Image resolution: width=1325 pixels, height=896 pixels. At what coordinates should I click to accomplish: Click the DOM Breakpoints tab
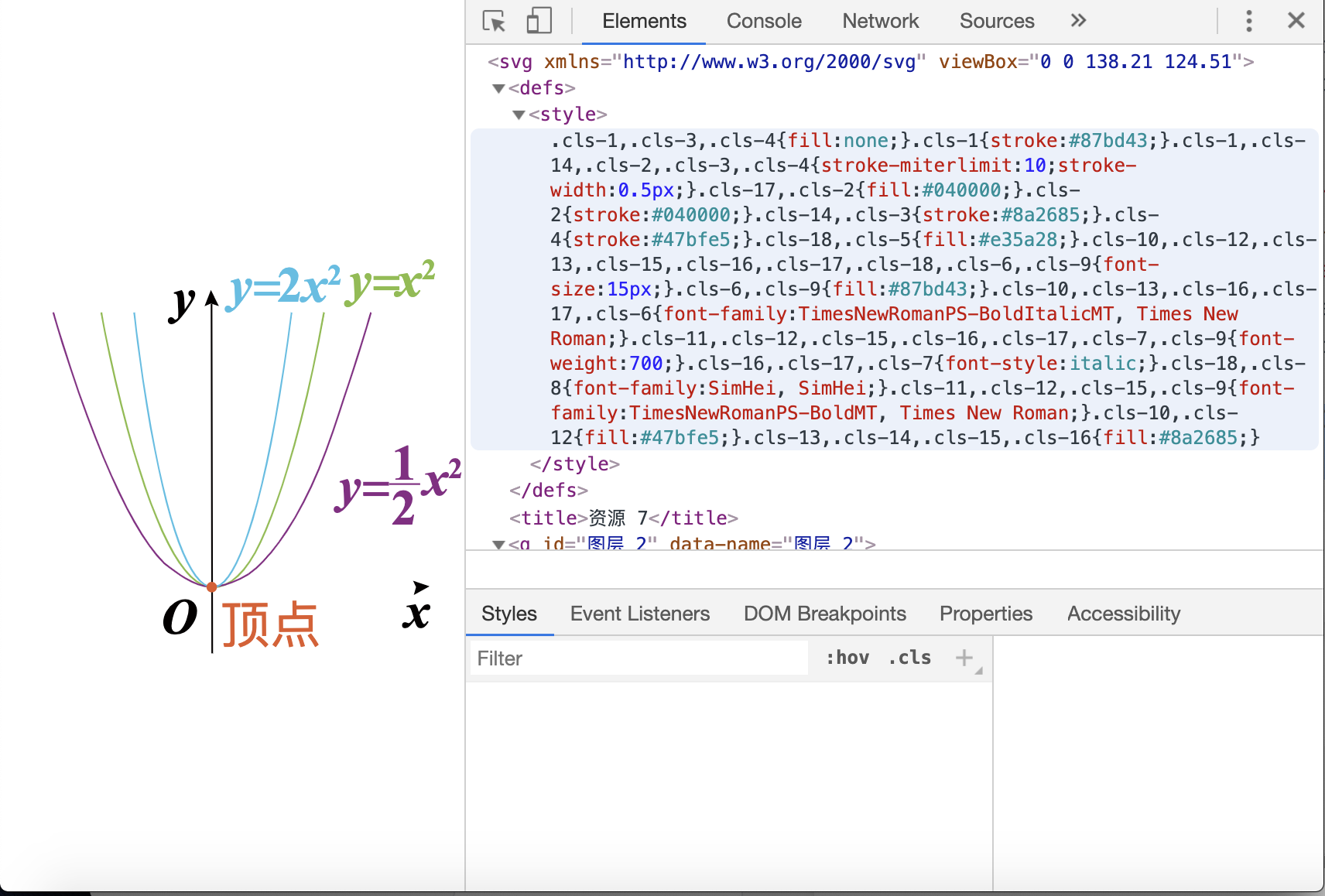(x=825, y=613)
